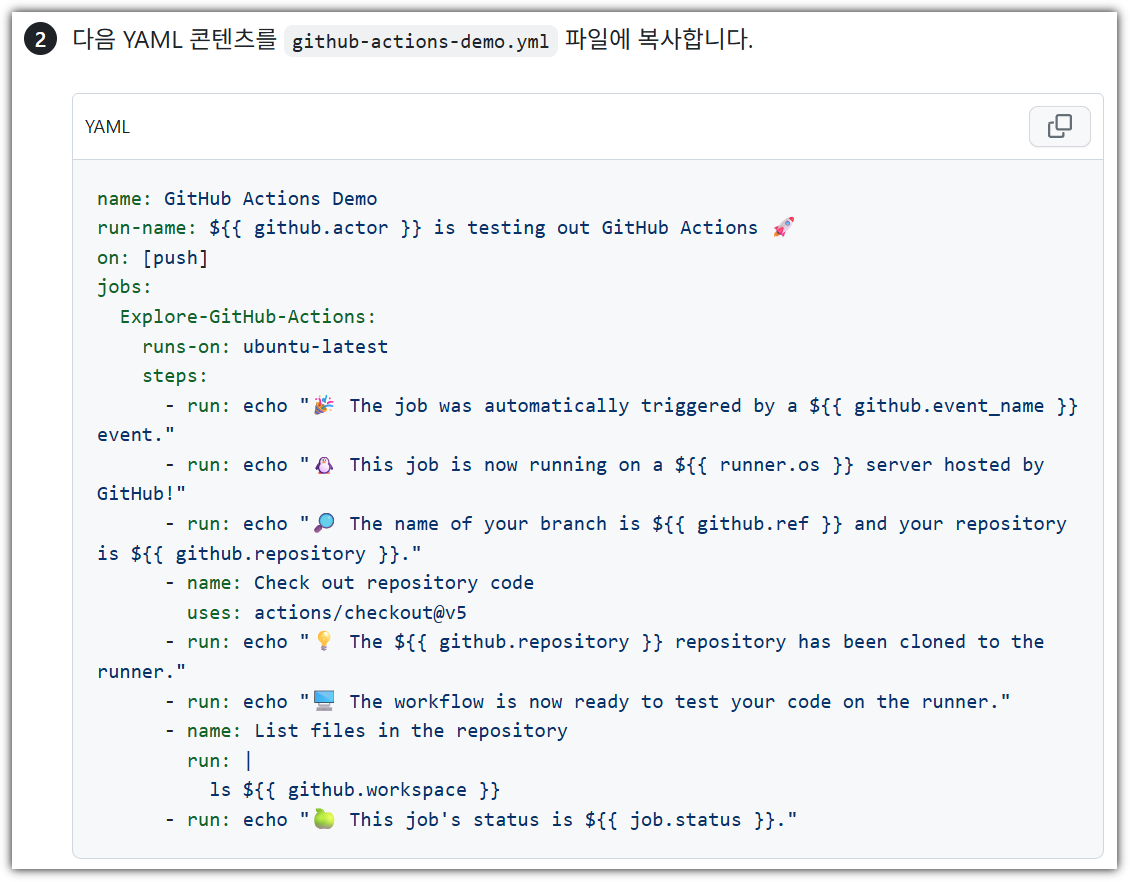This screenshot has height=882, width=1130.
Task: Click the Korean instruction text '다음 YAML 콘텐츠를'
Action: click(174, 39)
